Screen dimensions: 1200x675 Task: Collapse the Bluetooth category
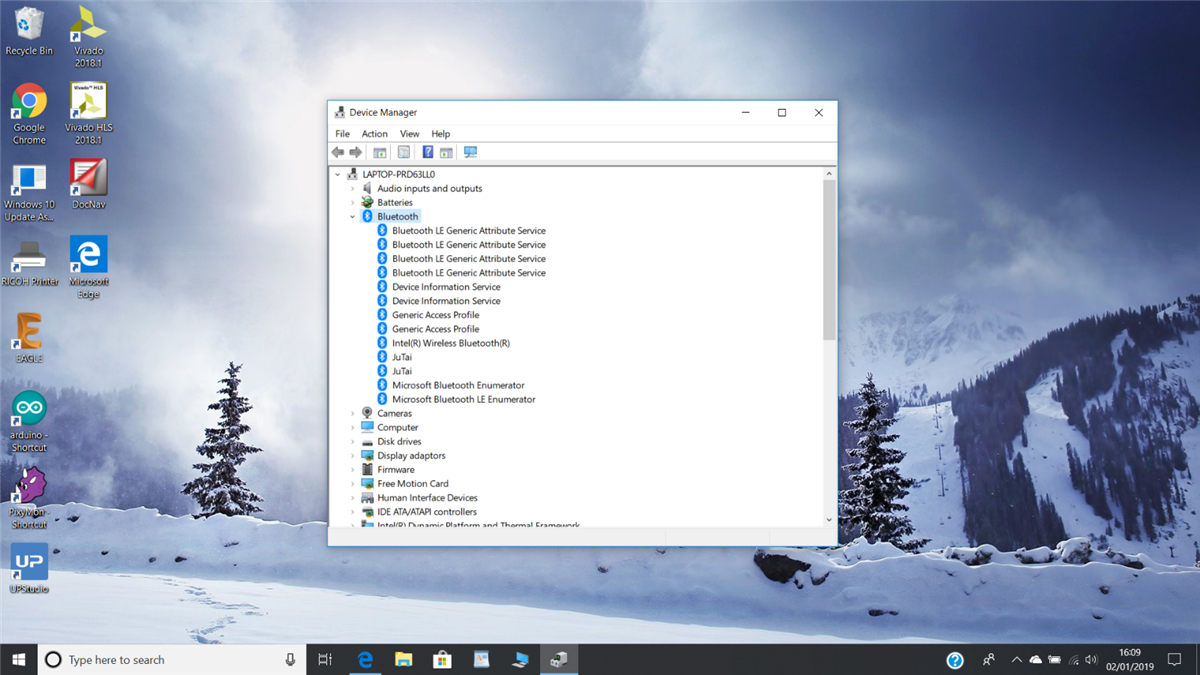pyautogui.click(x=353, y=217)
